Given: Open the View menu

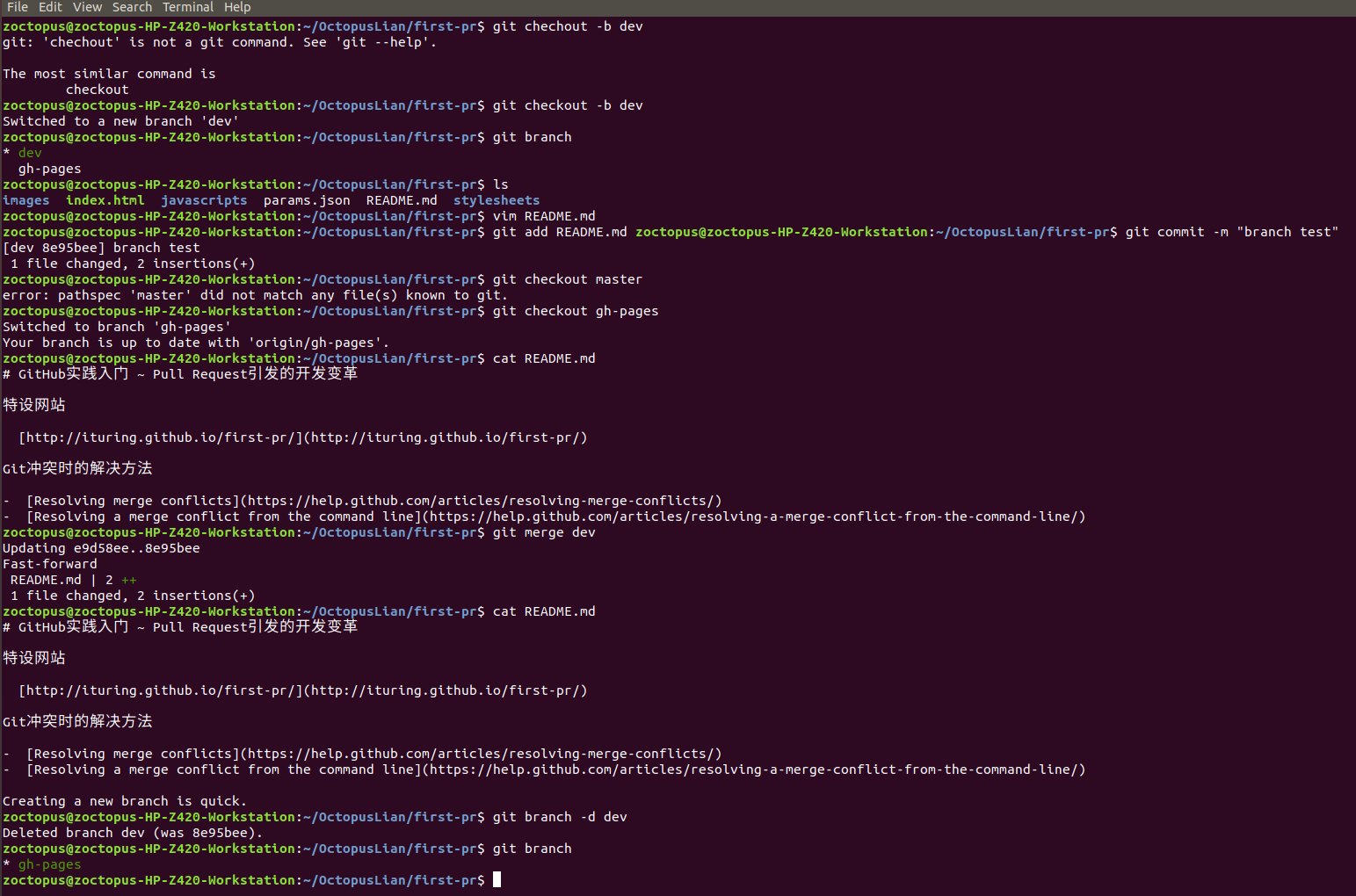Looking at the screenshot, I should coord(87,7).
